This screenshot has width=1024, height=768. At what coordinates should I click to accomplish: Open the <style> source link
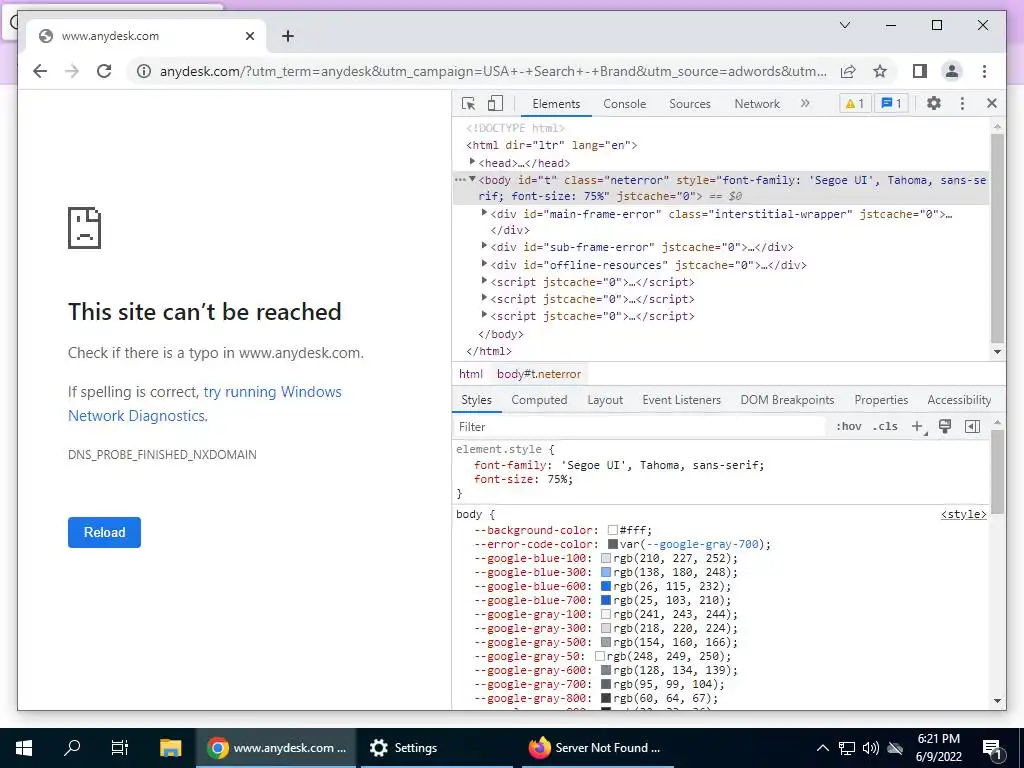[x=963, y=515]
